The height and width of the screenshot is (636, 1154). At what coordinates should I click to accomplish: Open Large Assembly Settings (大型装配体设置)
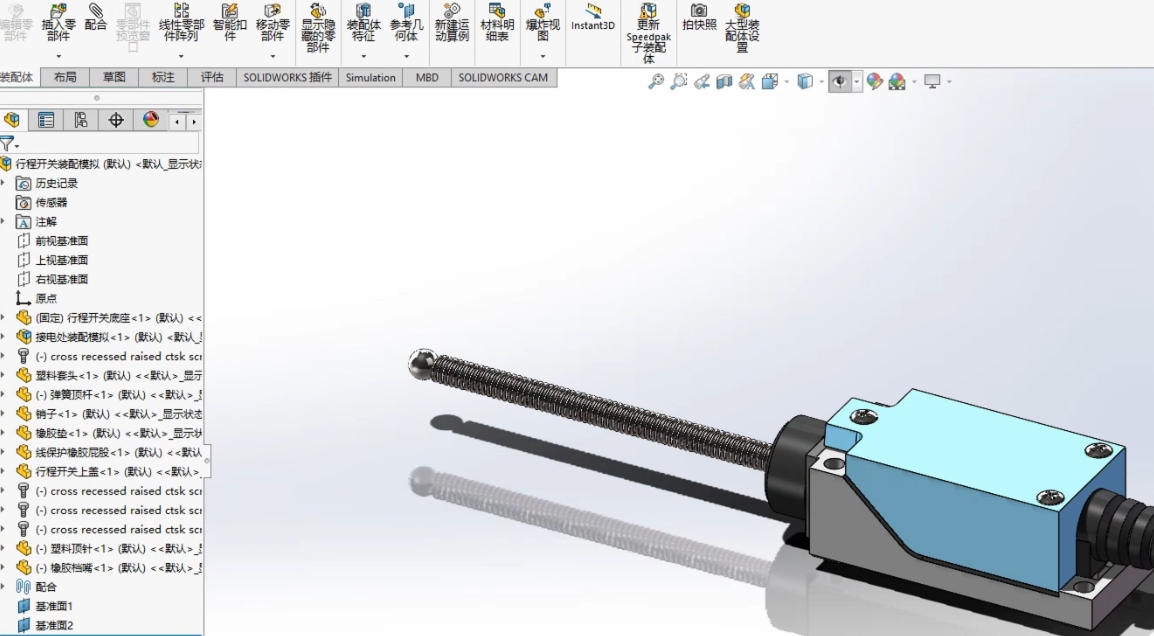(x=742, y=26)
